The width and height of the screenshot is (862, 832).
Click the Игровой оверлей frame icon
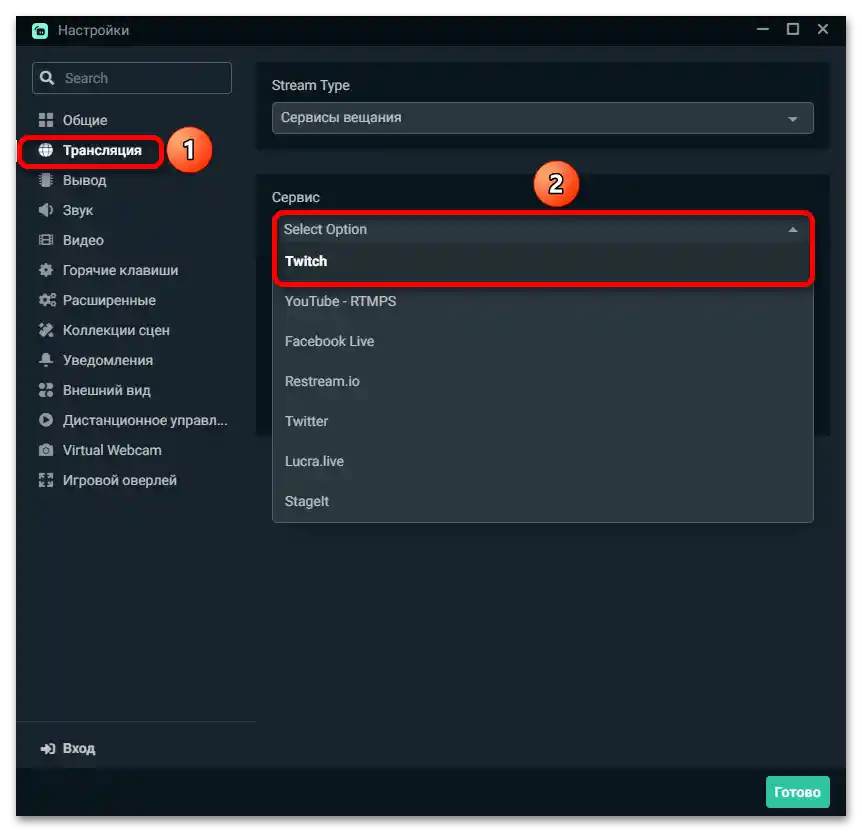pyautogui.click(x=46, y=480)
